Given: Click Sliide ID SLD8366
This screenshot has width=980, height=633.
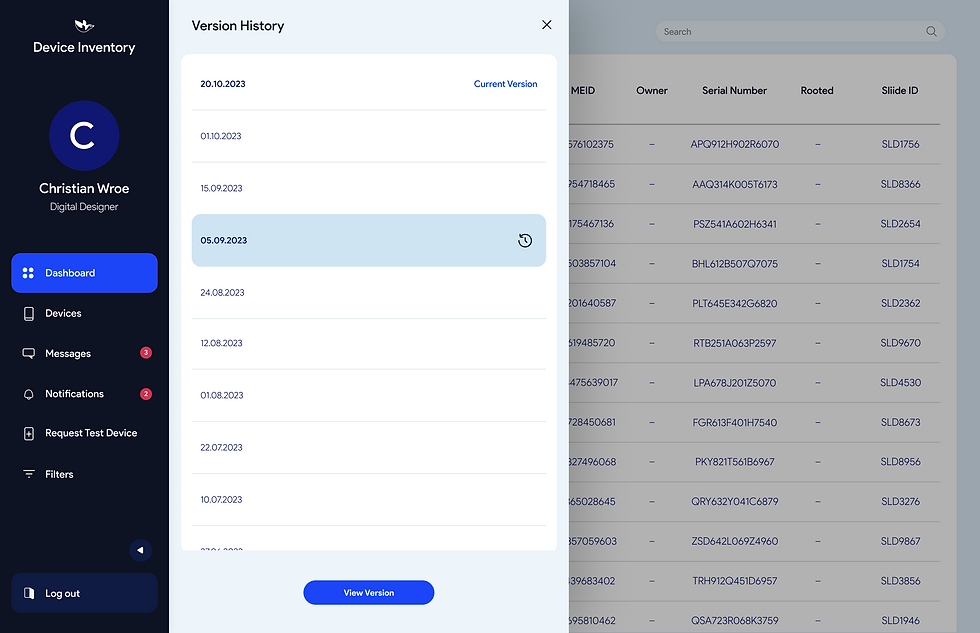Looking at the screenshot, I should (900, 184).
